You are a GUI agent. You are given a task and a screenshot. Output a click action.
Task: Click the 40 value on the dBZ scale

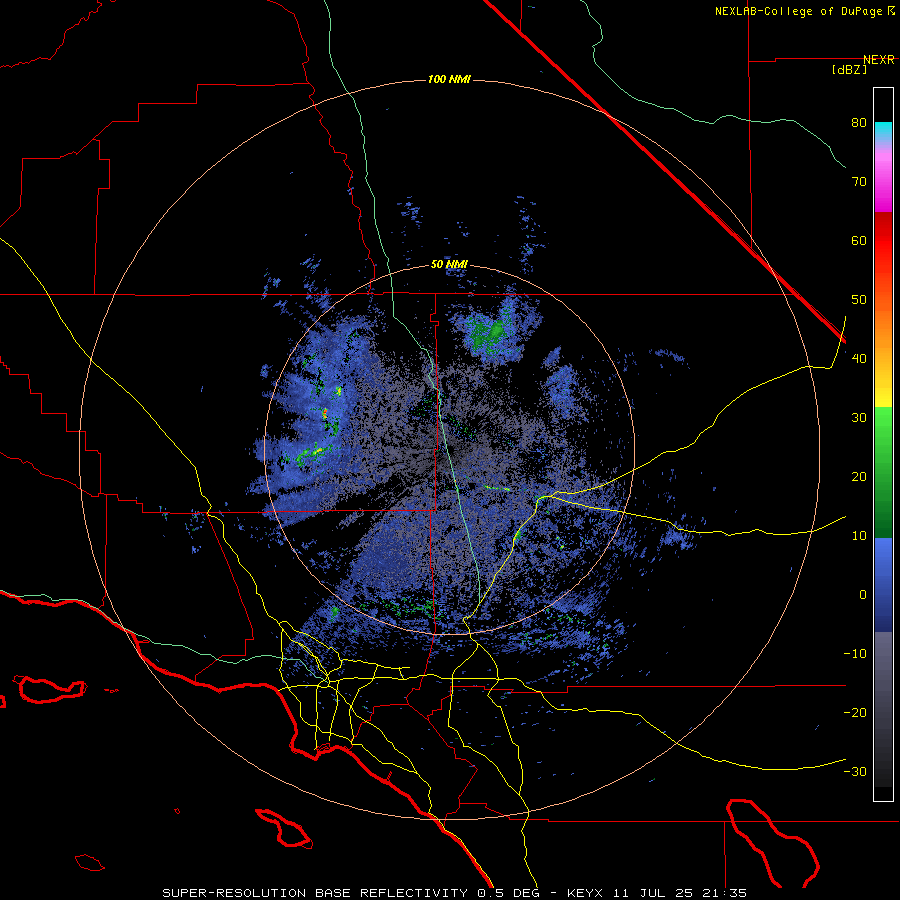[859, 359]
